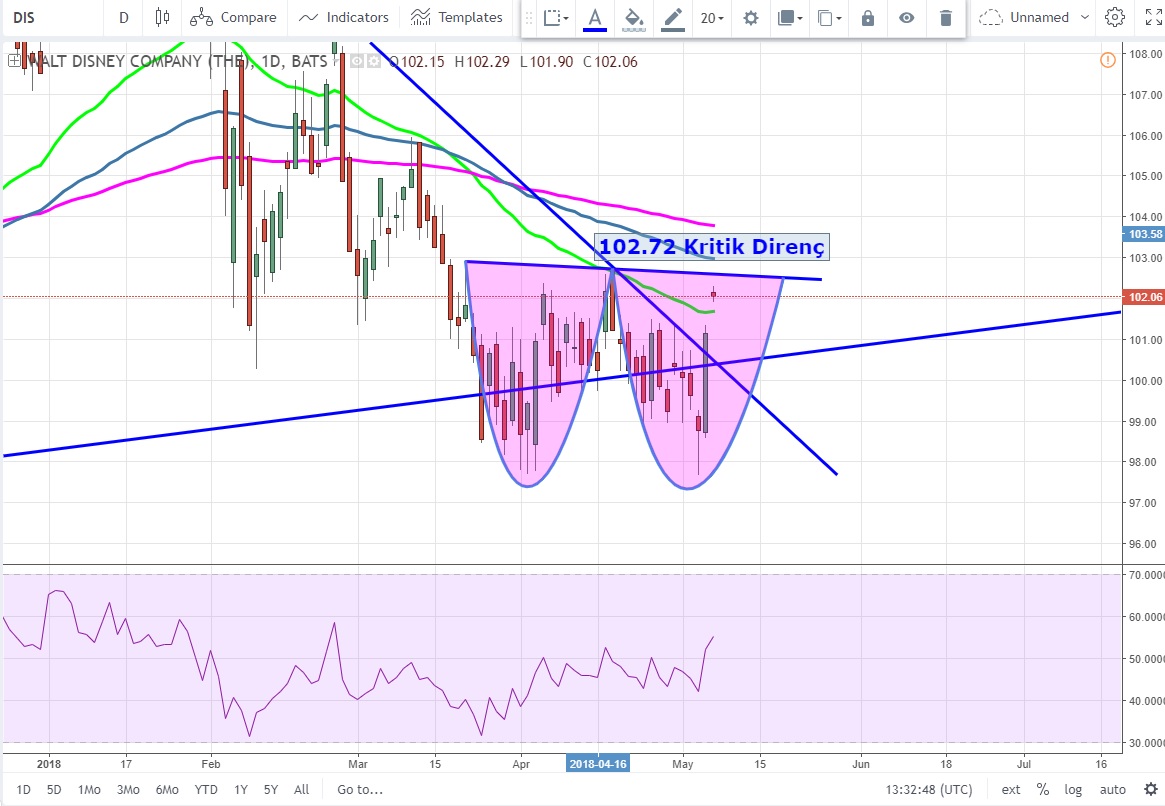Open the candlestick chart style menu
Image resolution: width=1165 pixels, height=806 pixels.
click(162, 17)
